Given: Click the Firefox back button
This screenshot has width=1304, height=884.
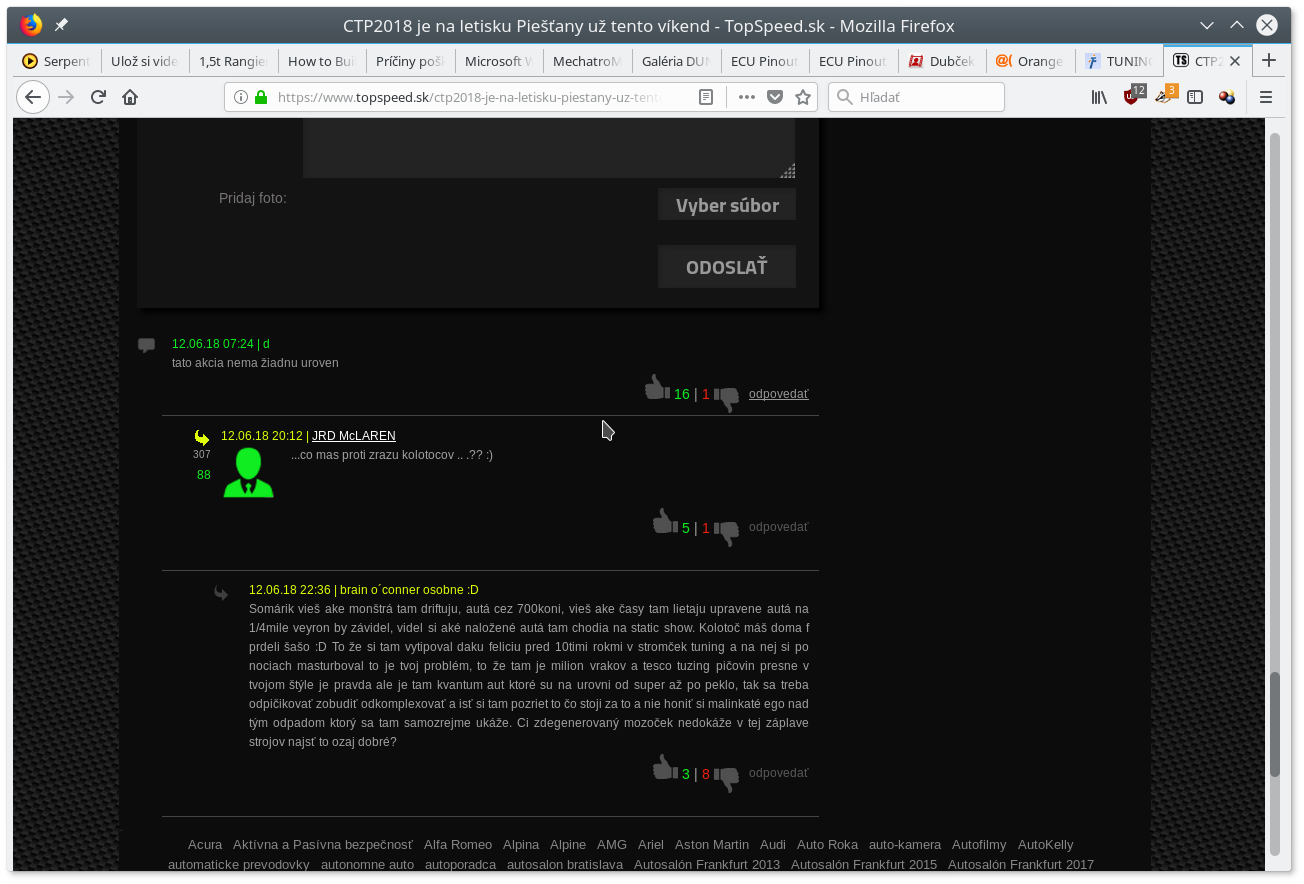Looking at the screenshot, I should pyautogui.click(x=33, y=97).
